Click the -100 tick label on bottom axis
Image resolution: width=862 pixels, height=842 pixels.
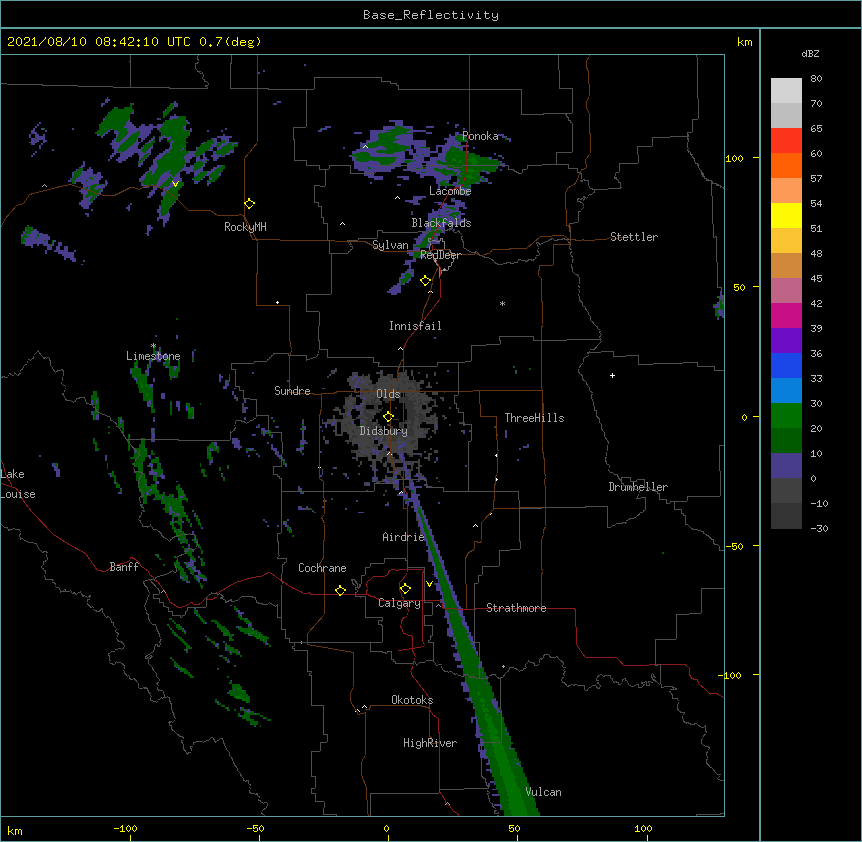pos(125,828)
